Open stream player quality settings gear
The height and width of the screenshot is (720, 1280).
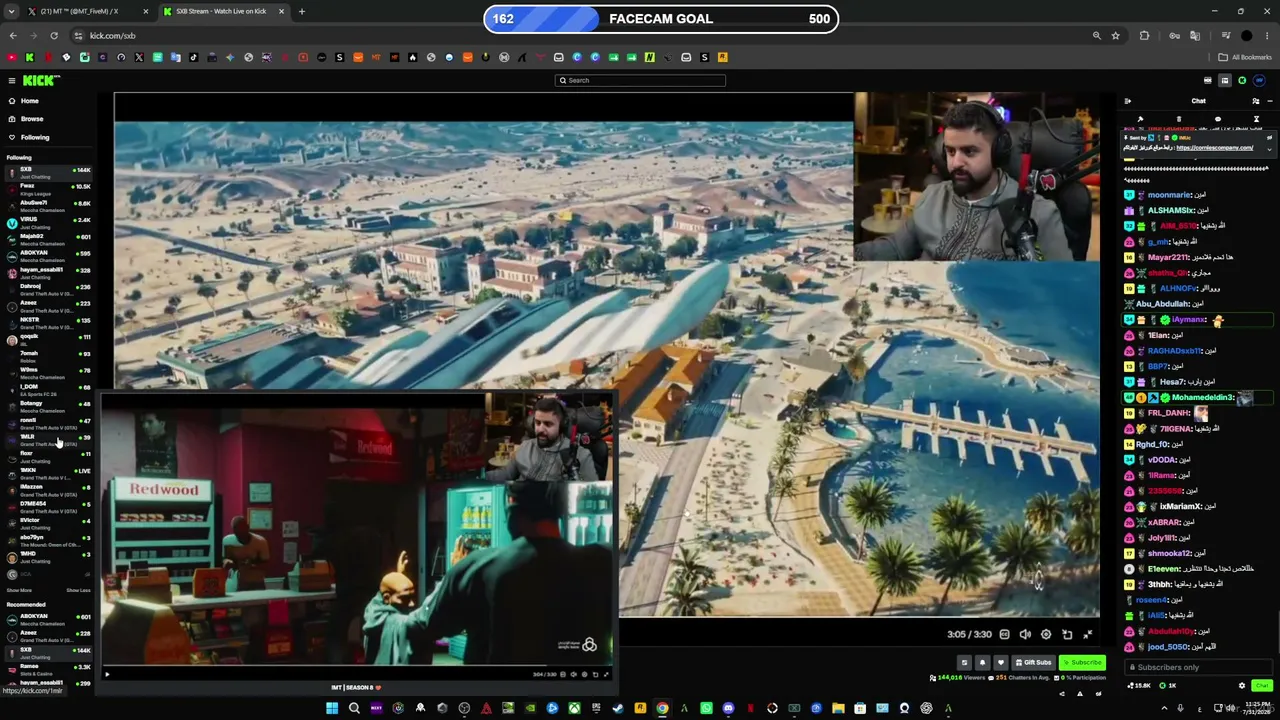1046,634
